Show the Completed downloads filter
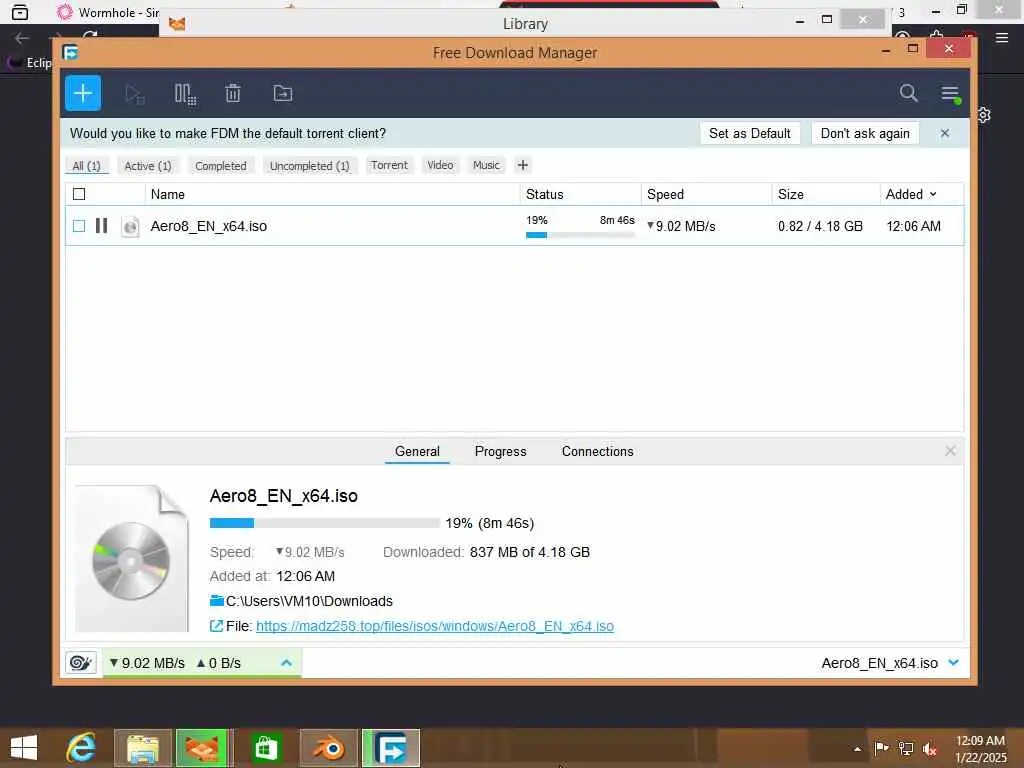Viewport: 1024px width, 768px height. tap(221, 166)
